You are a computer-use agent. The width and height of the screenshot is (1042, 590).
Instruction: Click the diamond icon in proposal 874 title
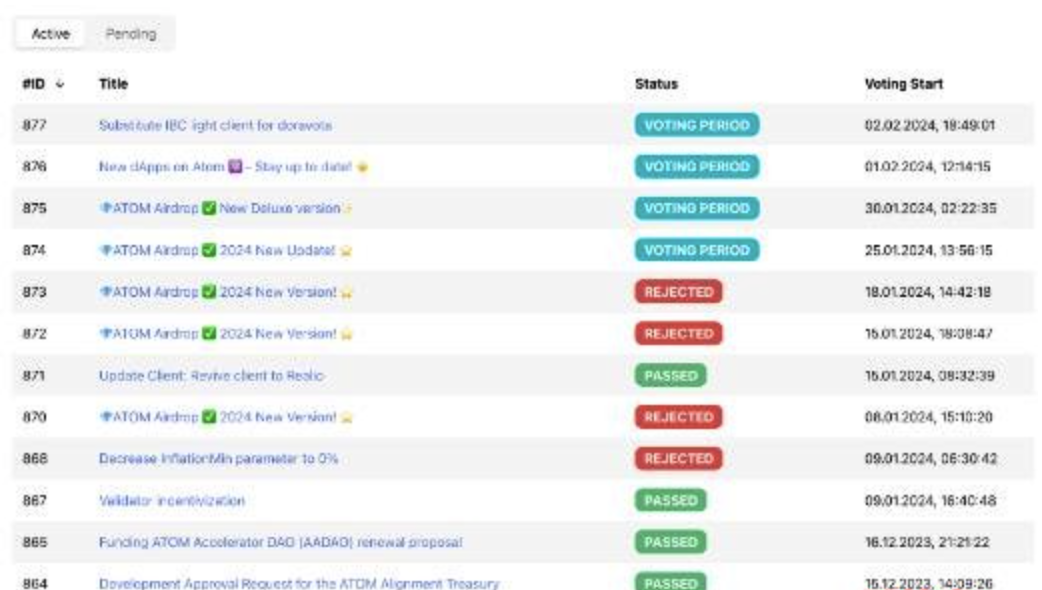[104, 251]
